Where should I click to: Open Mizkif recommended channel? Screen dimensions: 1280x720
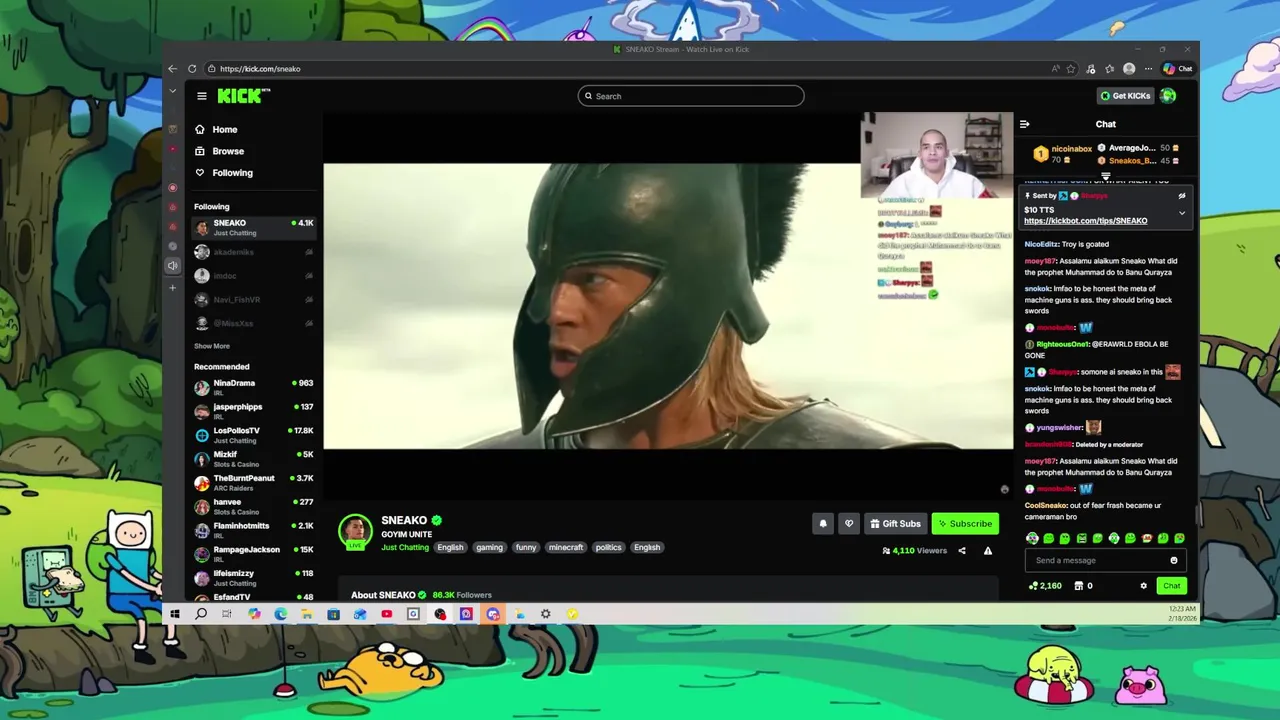[254, 459]
